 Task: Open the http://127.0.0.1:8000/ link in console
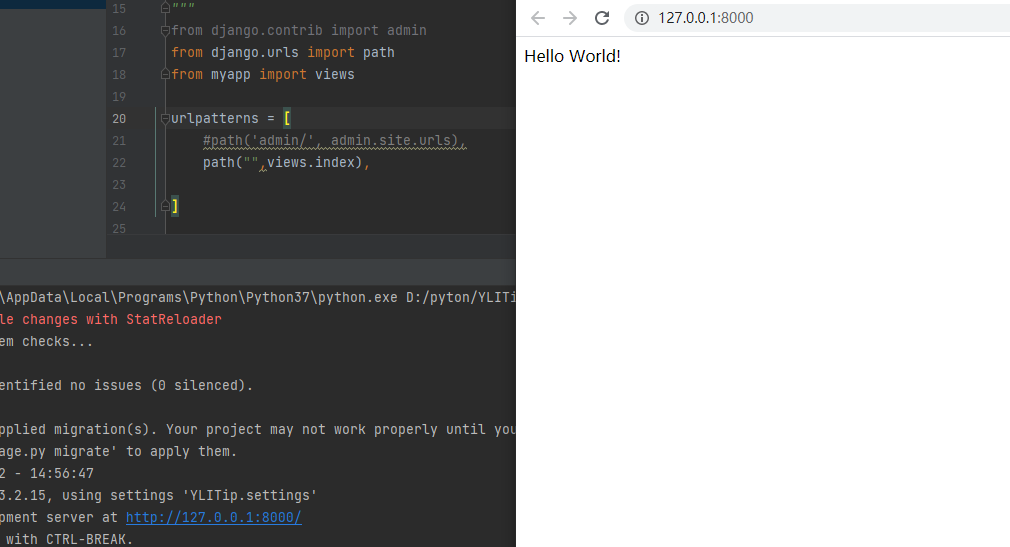(x=213, y=517)
